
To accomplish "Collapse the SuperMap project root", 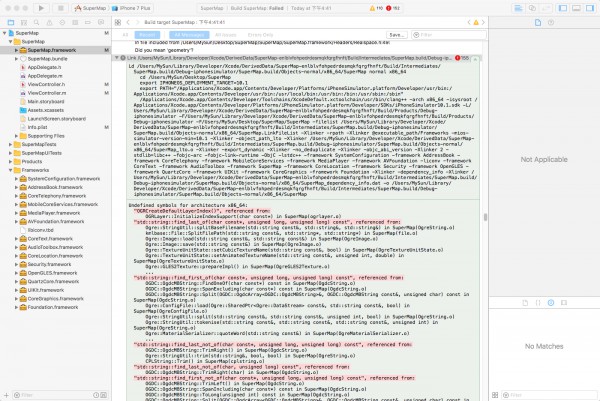I will [x=4, y=33].
